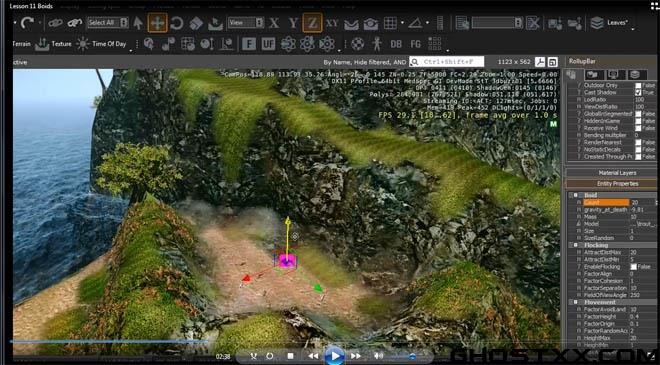Activate the Move tool
Screen dimensions: 660x365
point(157,23)
